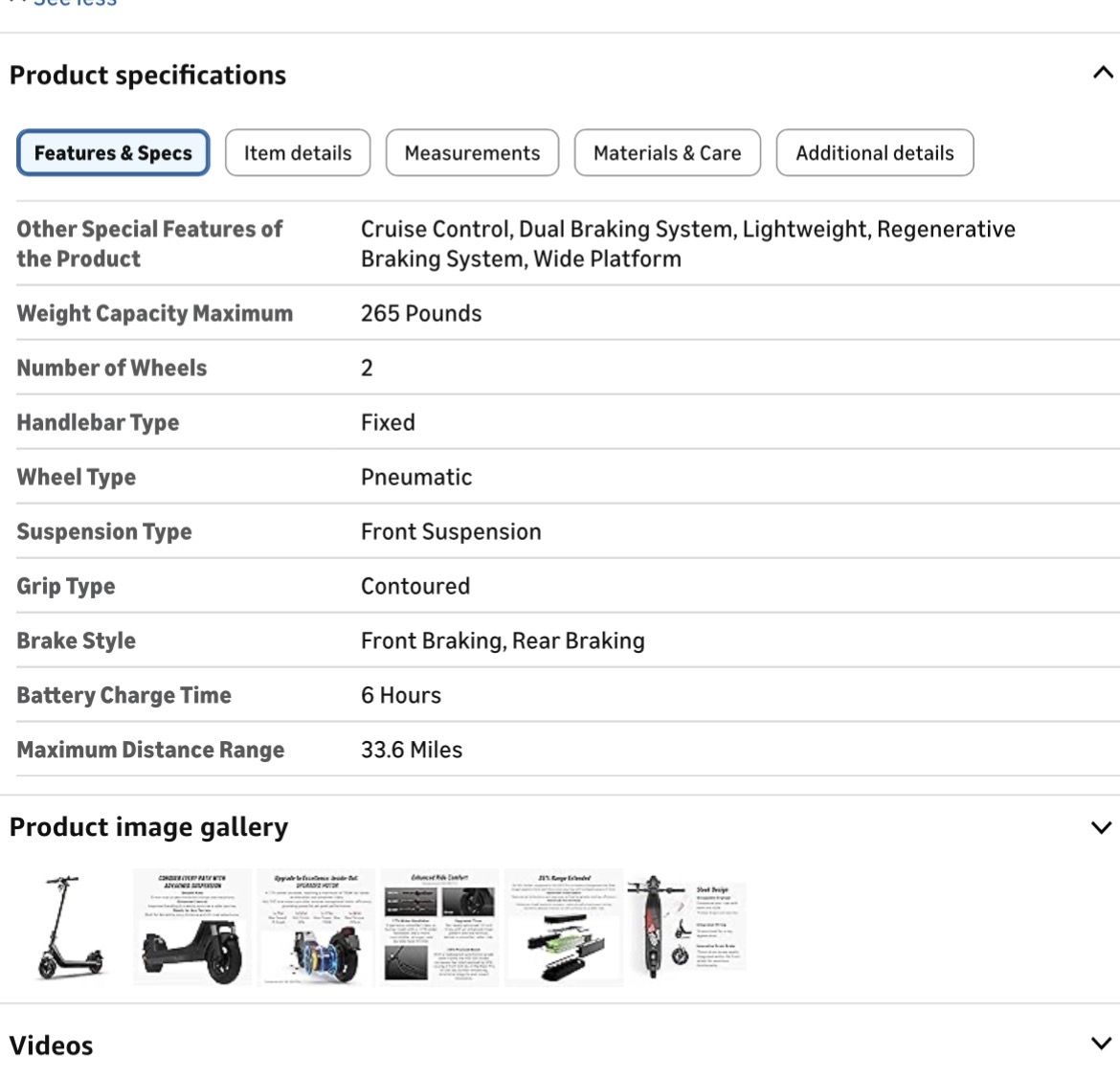
Task: Switch to the Item details tab
Action: pyautogui.click(x=298, y=153)
